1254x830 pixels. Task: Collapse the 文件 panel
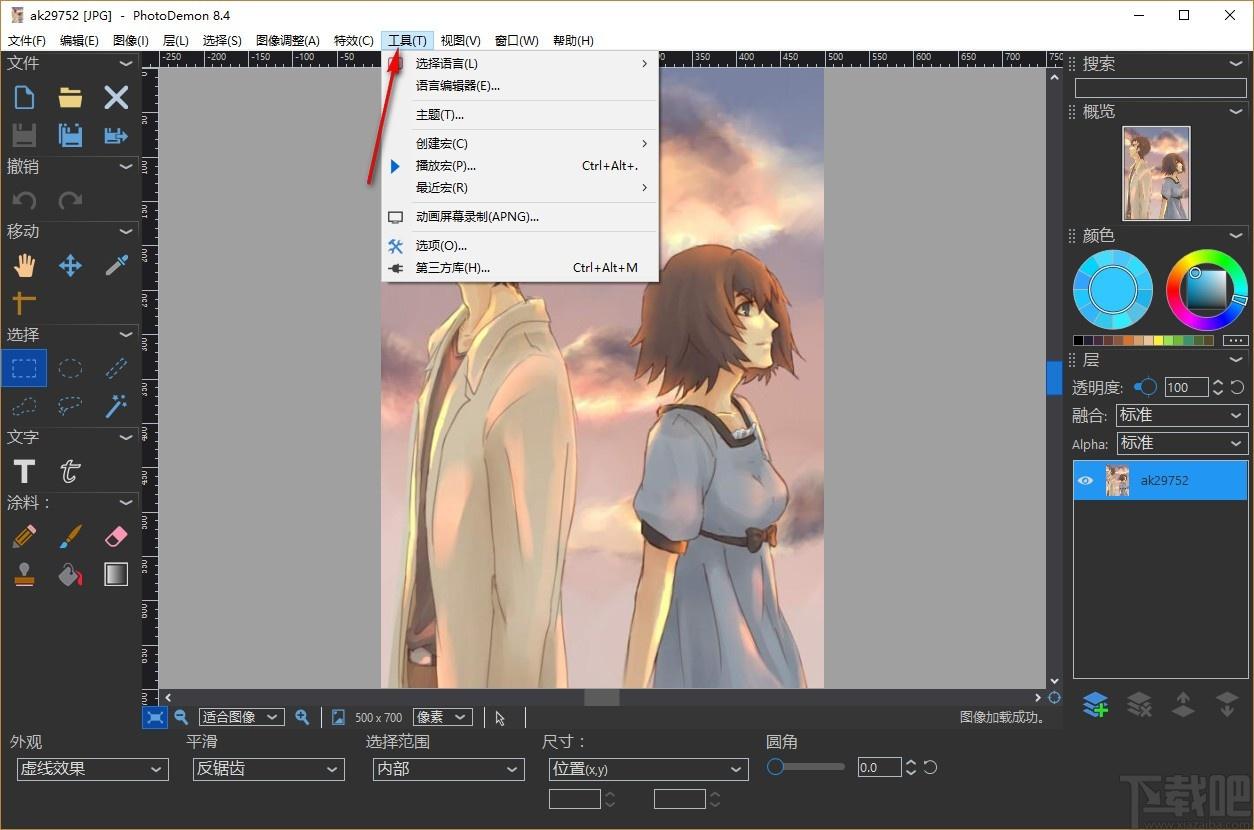126,63
